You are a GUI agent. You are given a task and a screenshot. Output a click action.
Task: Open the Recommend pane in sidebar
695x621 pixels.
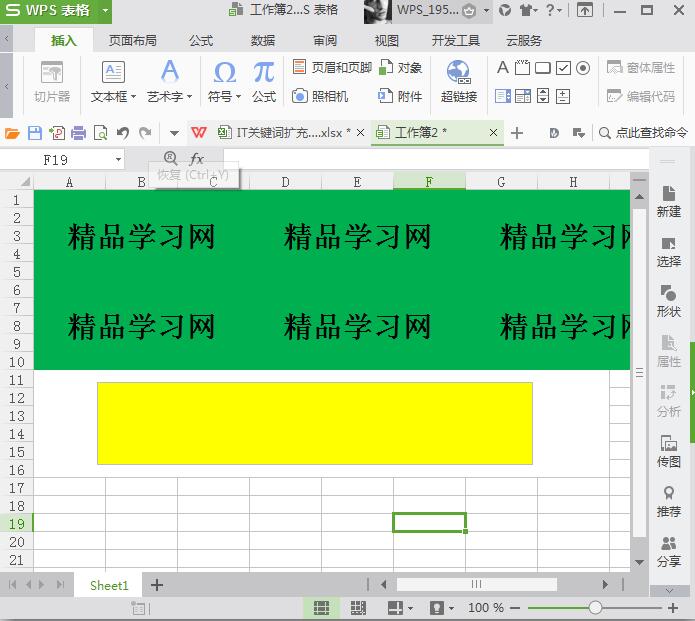pyautogui.click(x=669, y=501)
